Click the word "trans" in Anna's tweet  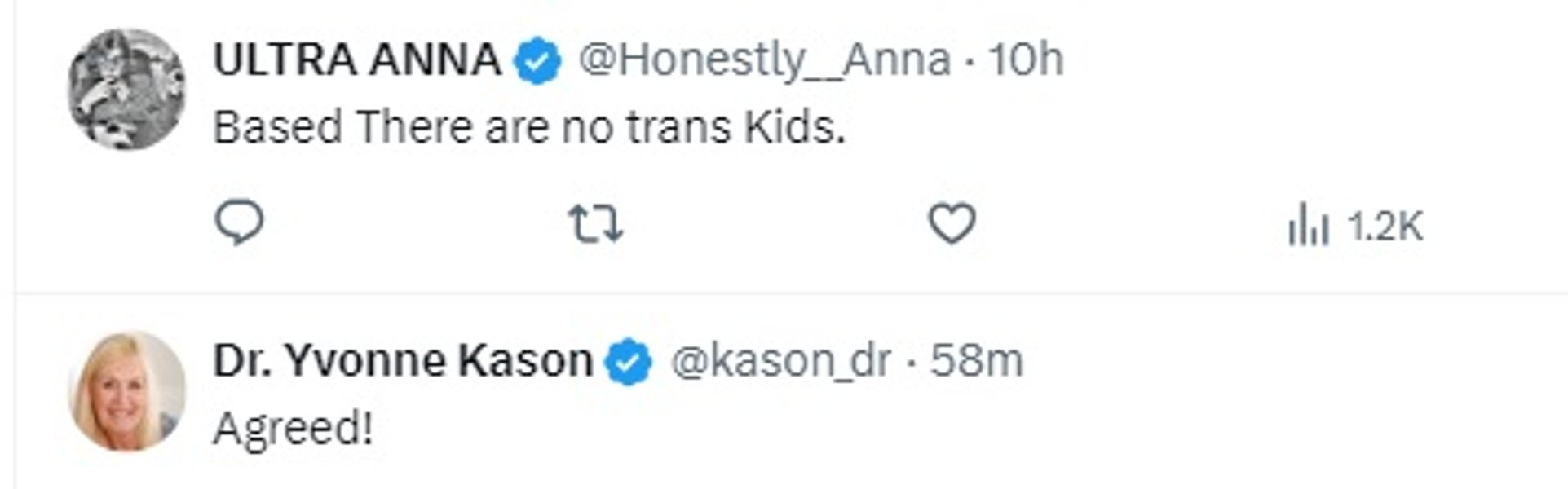678,128
